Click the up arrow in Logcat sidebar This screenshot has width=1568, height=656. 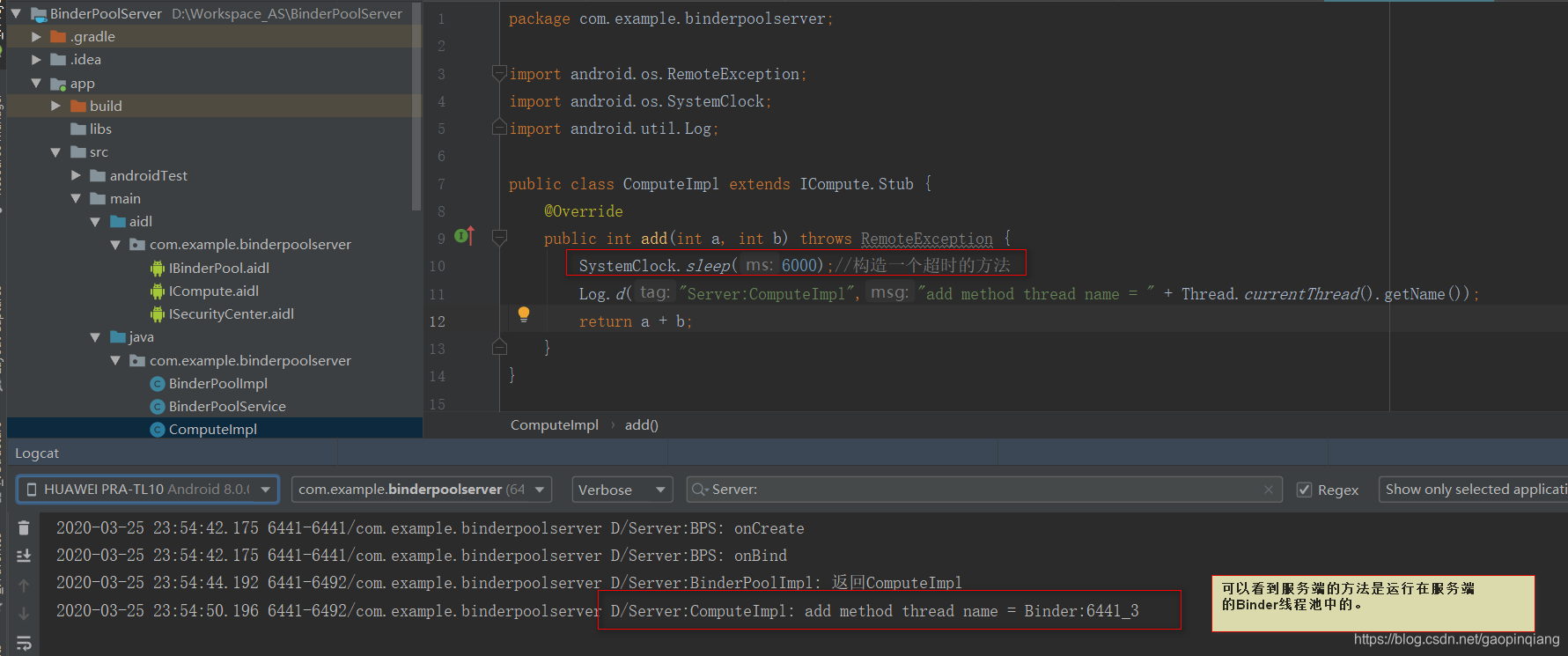[x=24, y=586]
